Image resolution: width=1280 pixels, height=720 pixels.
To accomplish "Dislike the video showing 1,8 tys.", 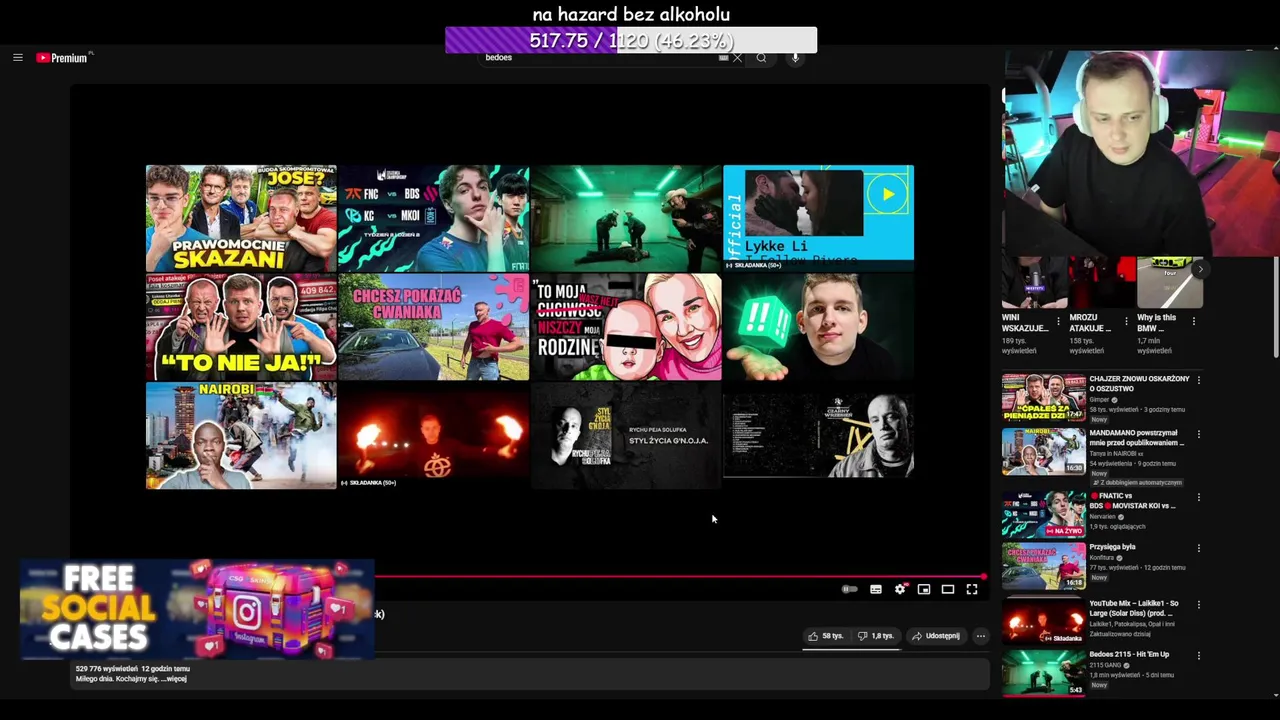I will tap(876, 636).
